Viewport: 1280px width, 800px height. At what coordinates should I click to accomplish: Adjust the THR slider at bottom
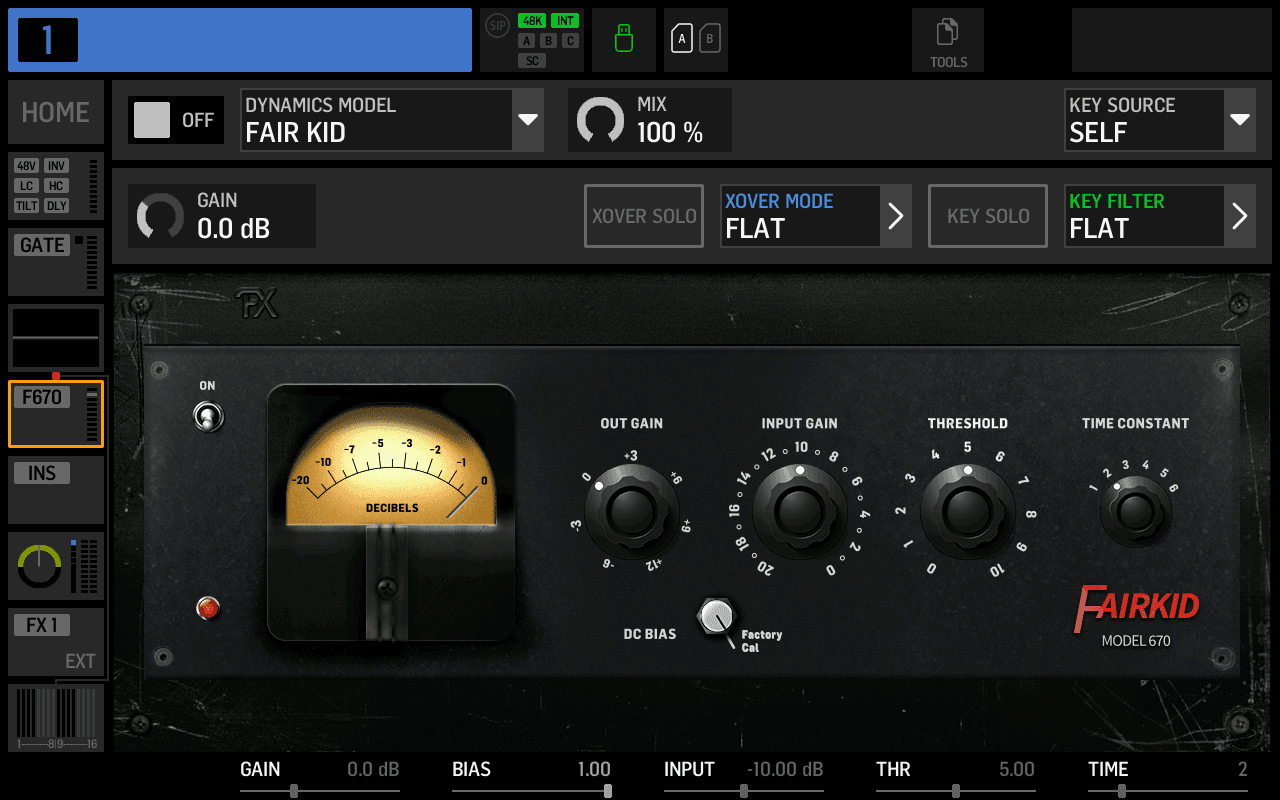[955, 790]
